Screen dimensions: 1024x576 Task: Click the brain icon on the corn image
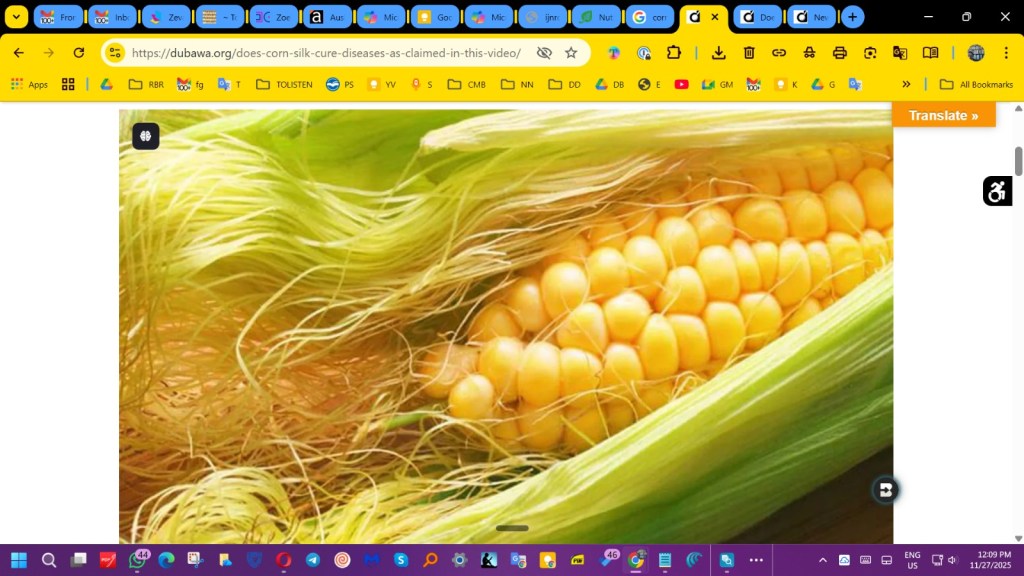(x=146, y=136)
